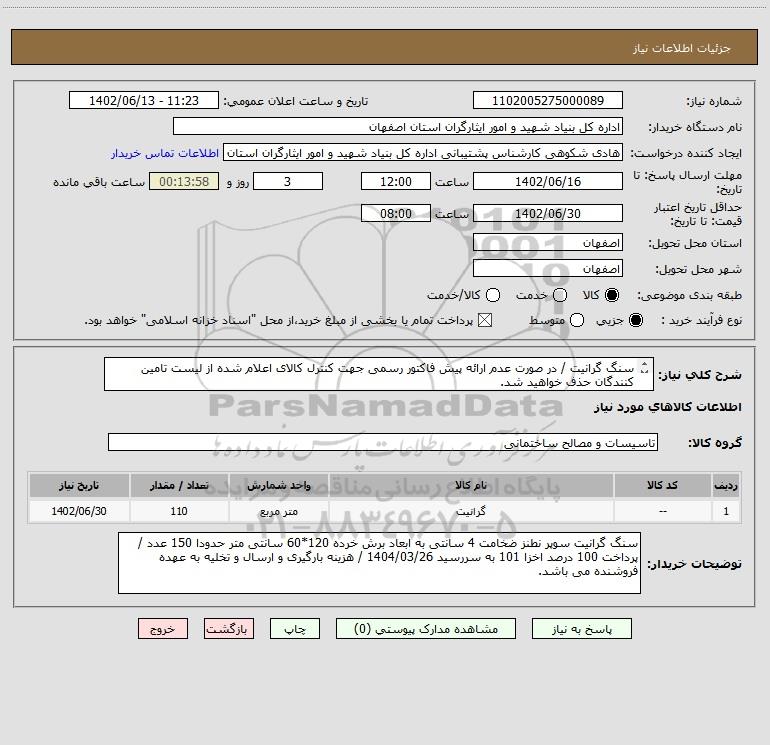Image resolution: width=770 pixels, height=745 pixels.
Task: Click the remaining days field showing 3
Action: (x=288, y=182)
